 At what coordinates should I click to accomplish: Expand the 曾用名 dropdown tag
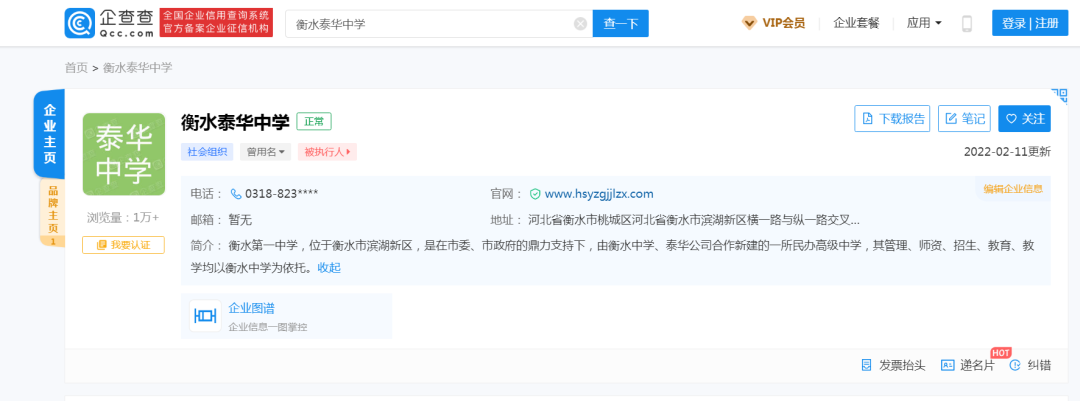tap(265, 152)
